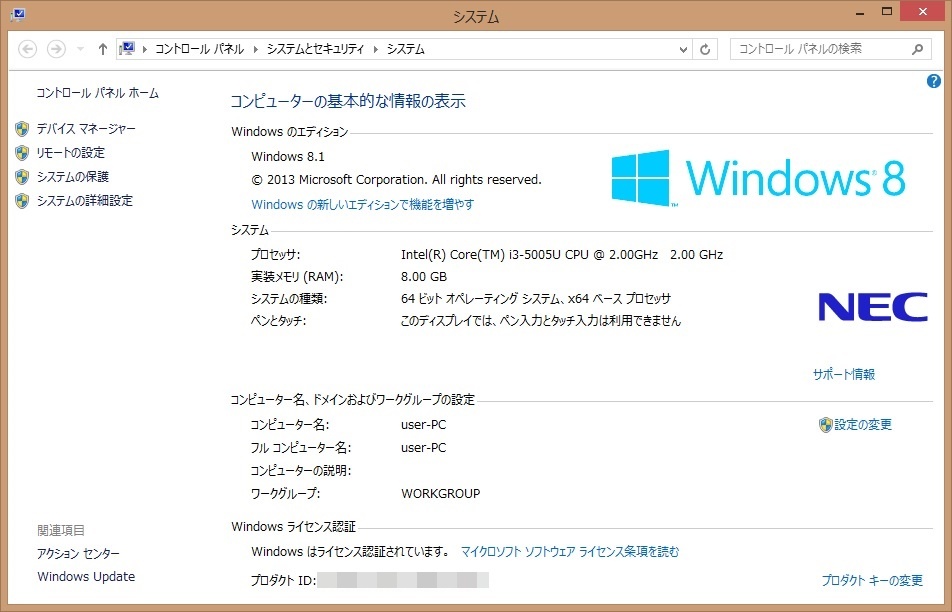
Task: Click the search magnifier icon
Action: point(917,49)
